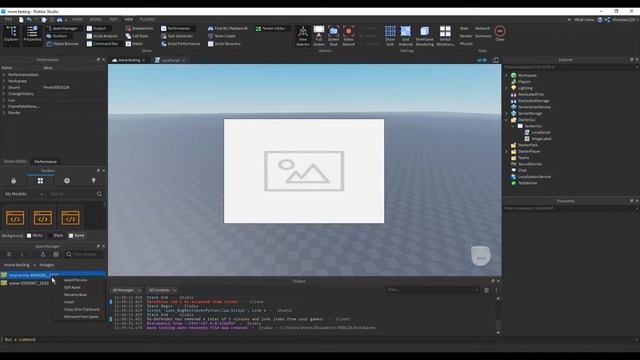Click the Toolbox search magnifier icon
The image size is (640, 360).
99,194
